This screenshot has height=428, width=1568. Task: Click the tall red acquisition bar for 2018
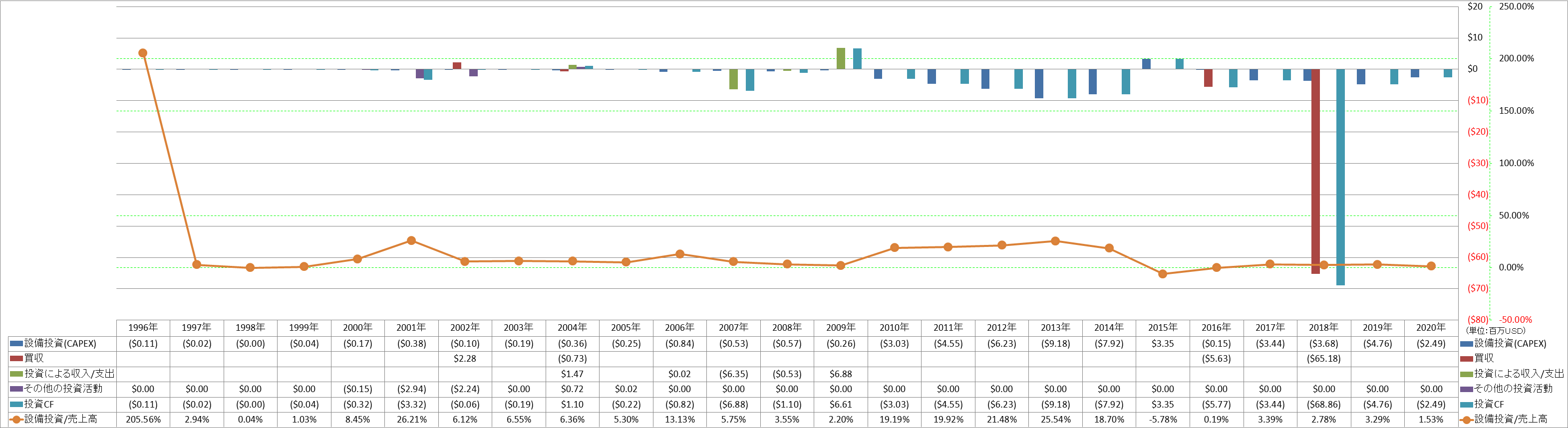[1315, 172]
